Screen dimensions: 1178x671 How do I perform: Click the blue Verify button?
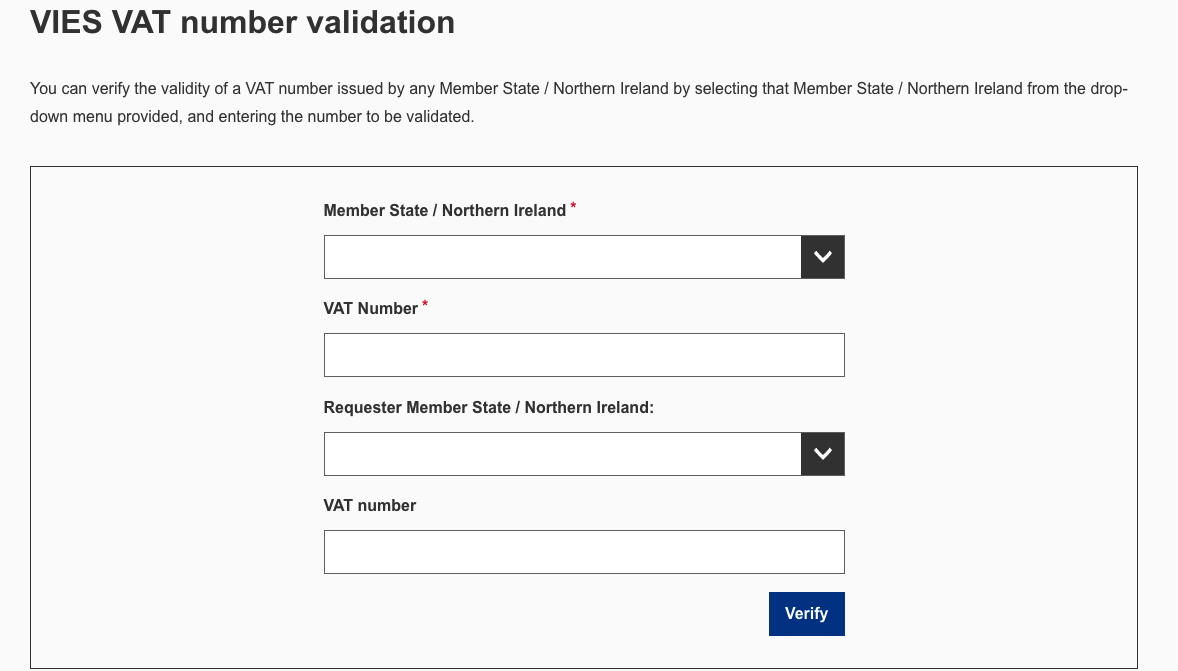(x=806, y=614)
